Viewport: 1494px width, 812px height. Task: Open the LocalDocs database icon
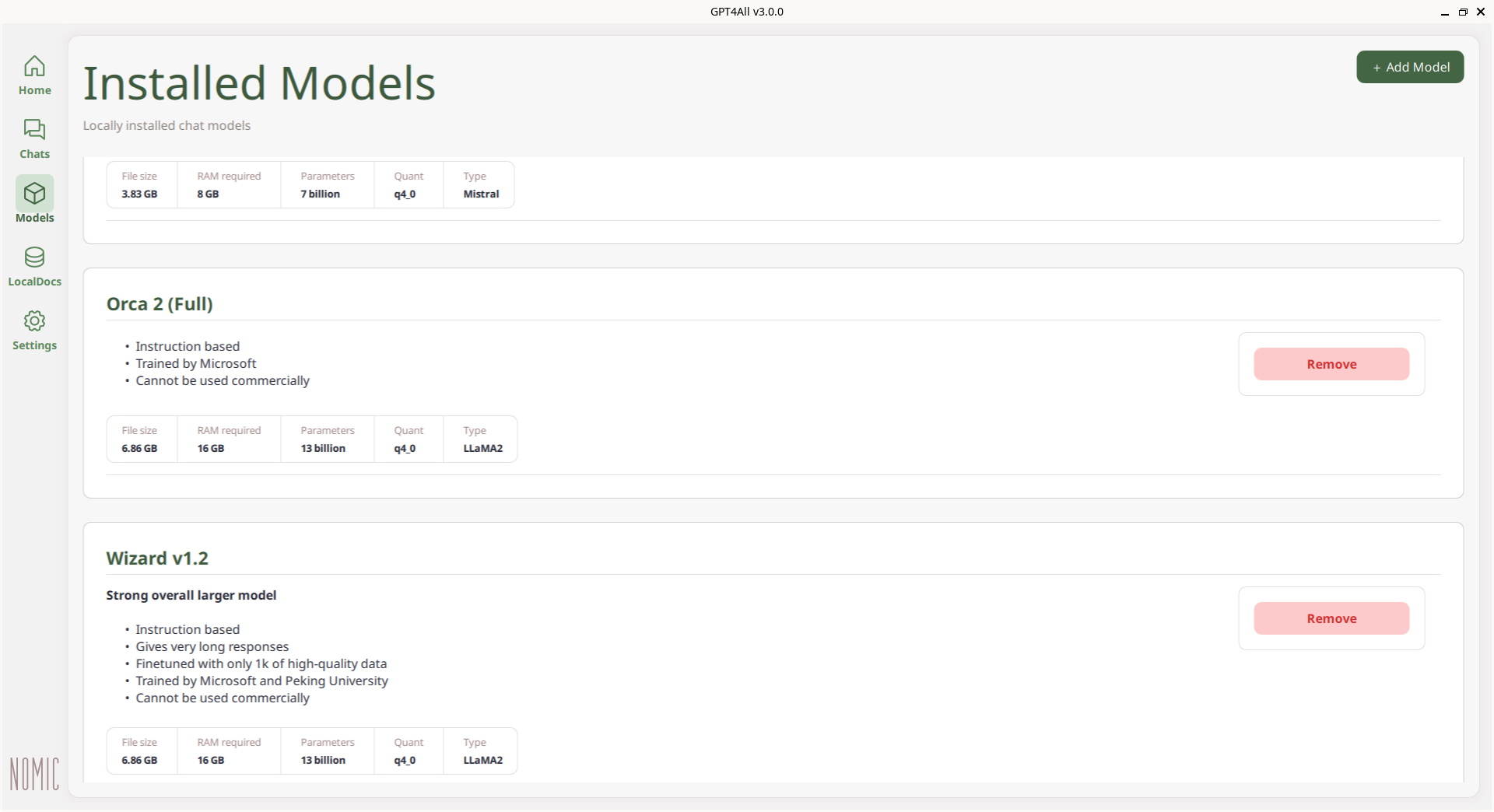34,257
